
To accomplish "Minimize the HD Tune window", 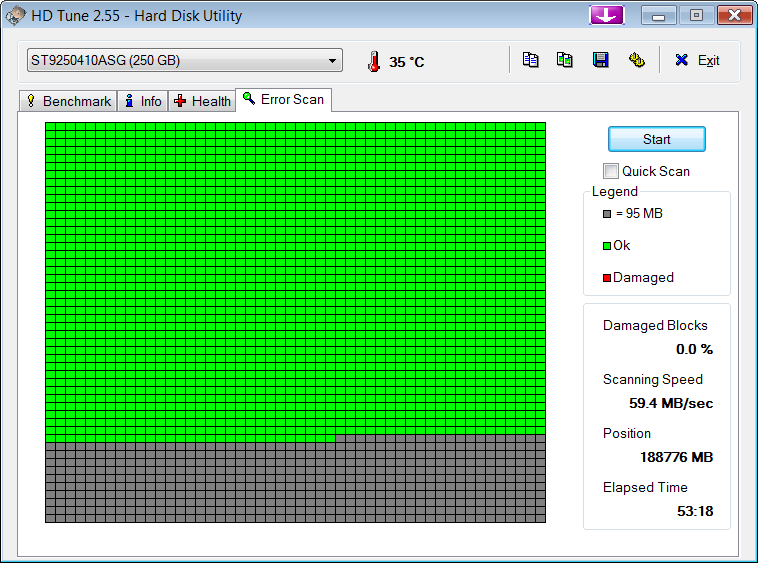I will [658, 15].
